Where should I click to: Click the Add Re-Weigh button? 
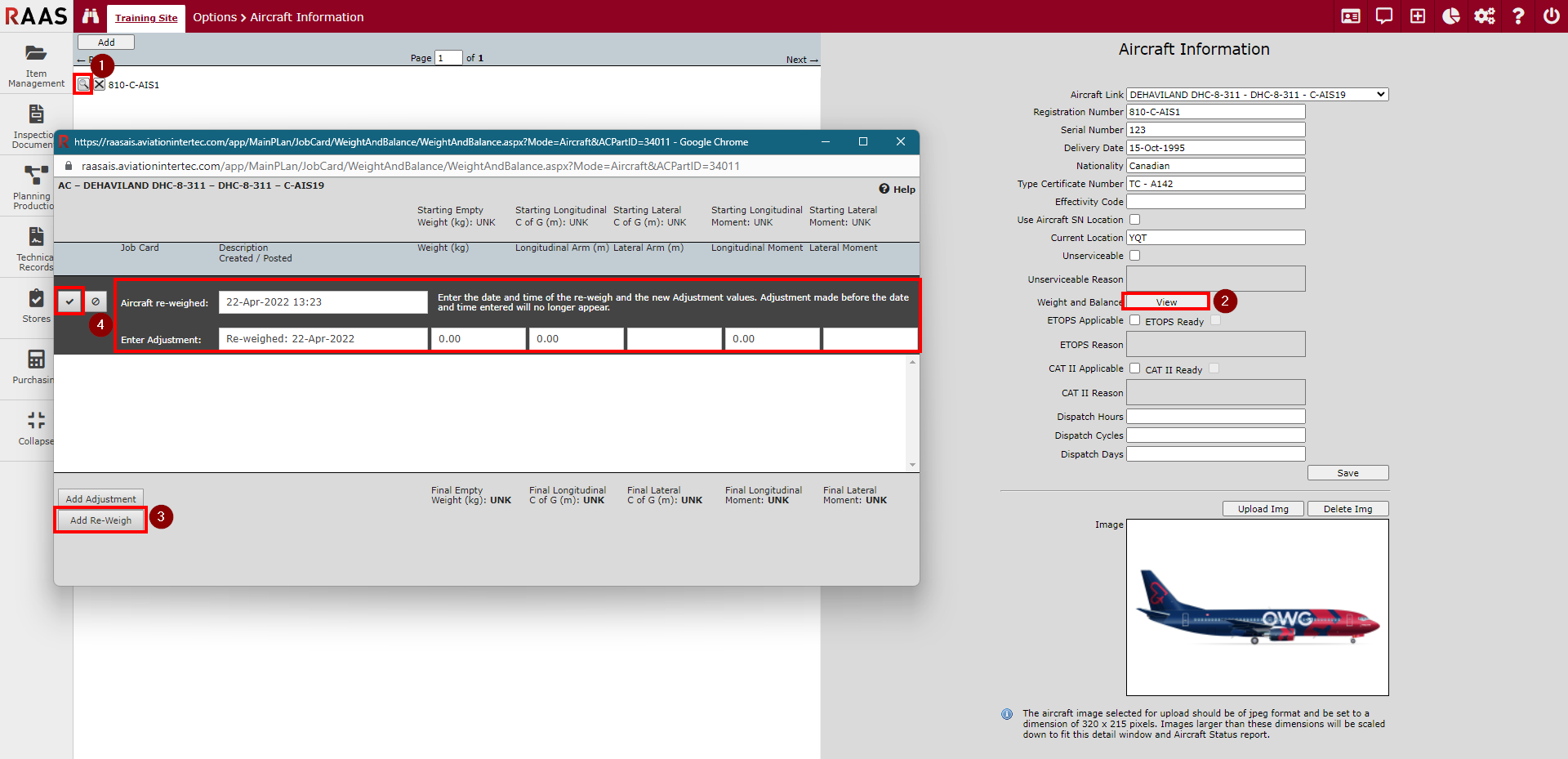100,520
